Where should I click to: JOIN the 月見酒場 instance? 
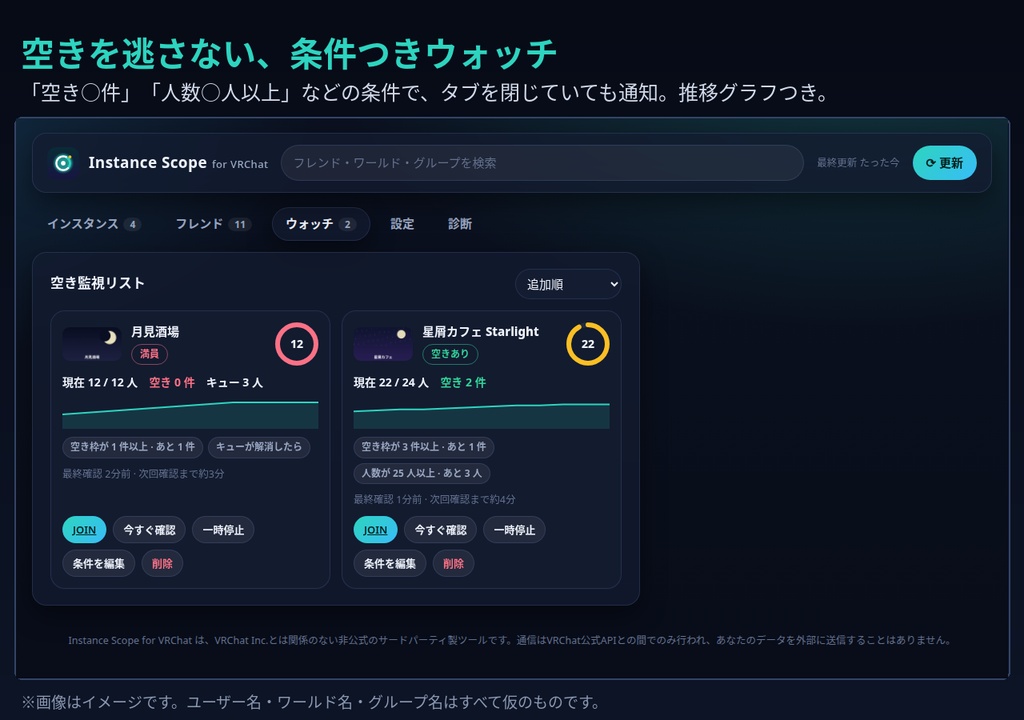pyautogui.click(x=84, y=530)
